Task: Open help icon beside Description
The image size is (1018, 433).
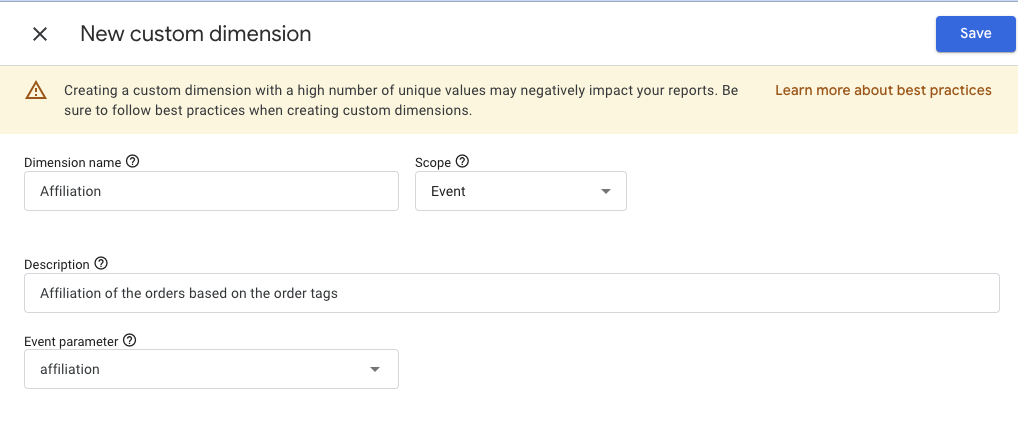Action: (x=100, y=264)
